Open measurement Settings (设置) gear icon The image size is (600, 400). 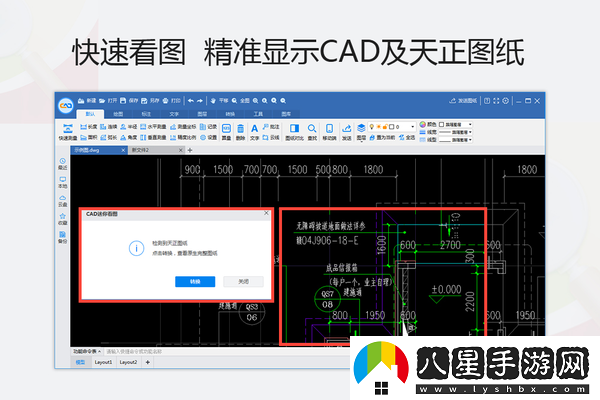203,137
